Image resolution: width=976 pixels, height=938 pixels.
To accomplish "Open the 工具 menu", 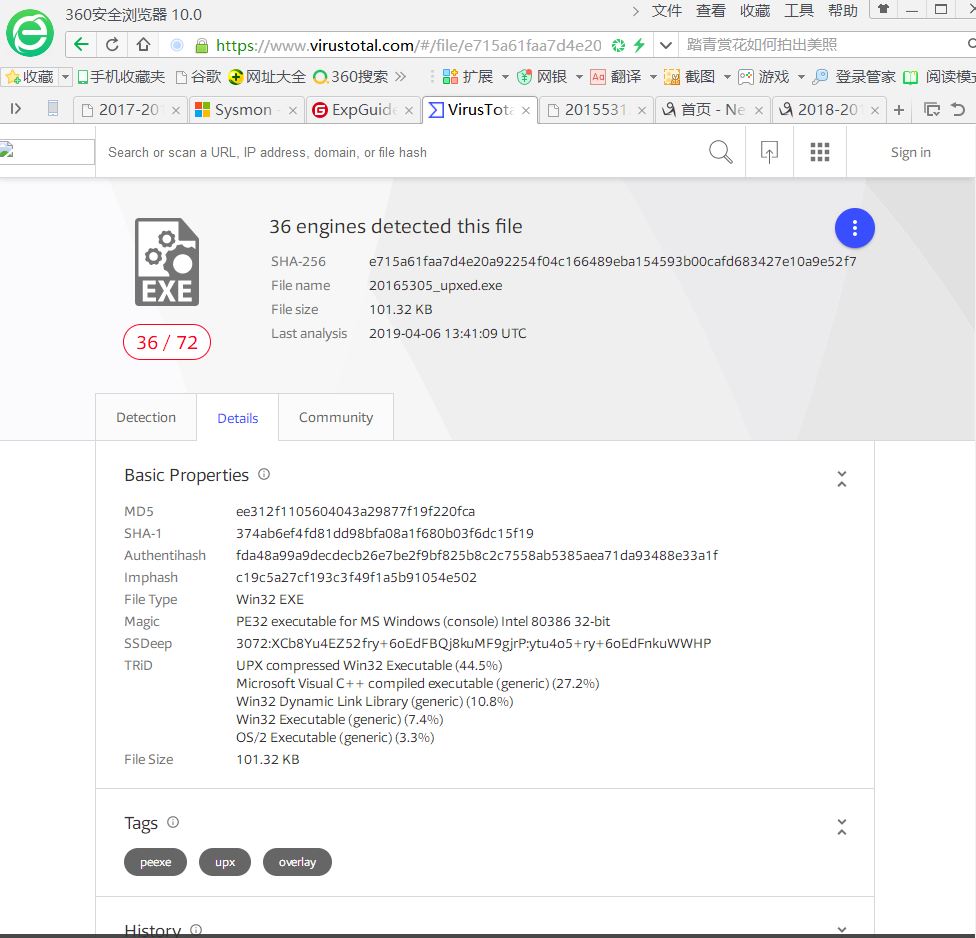I will pos(799,11).
